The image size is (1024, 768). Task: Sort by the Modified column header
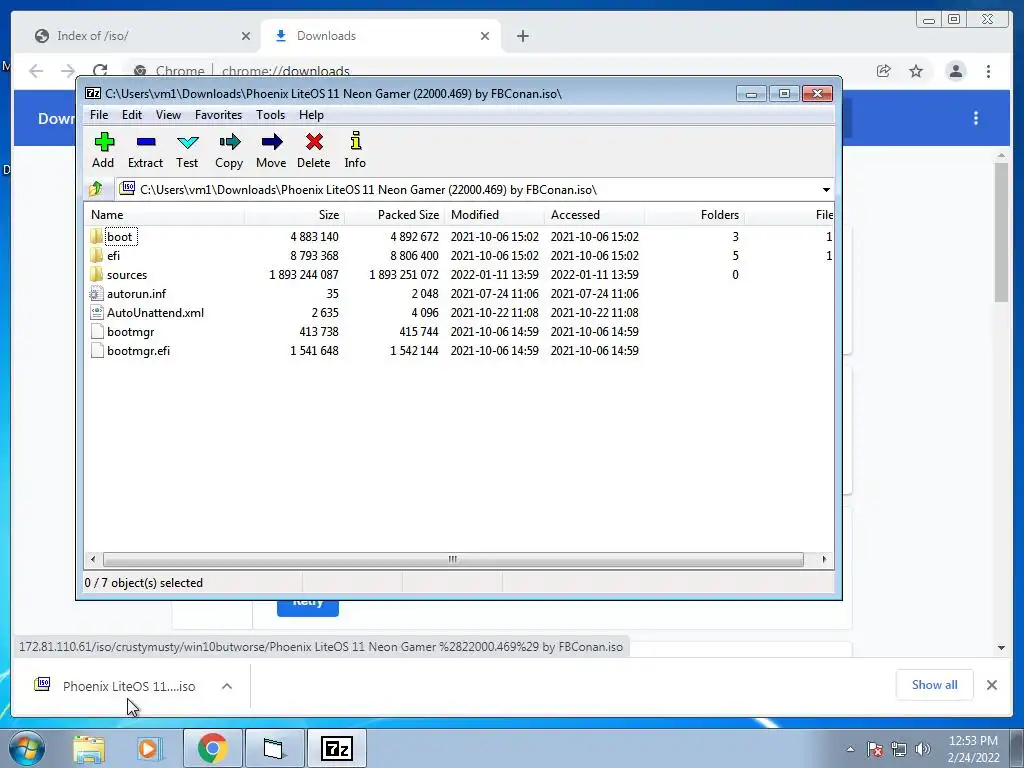(494, 215)
